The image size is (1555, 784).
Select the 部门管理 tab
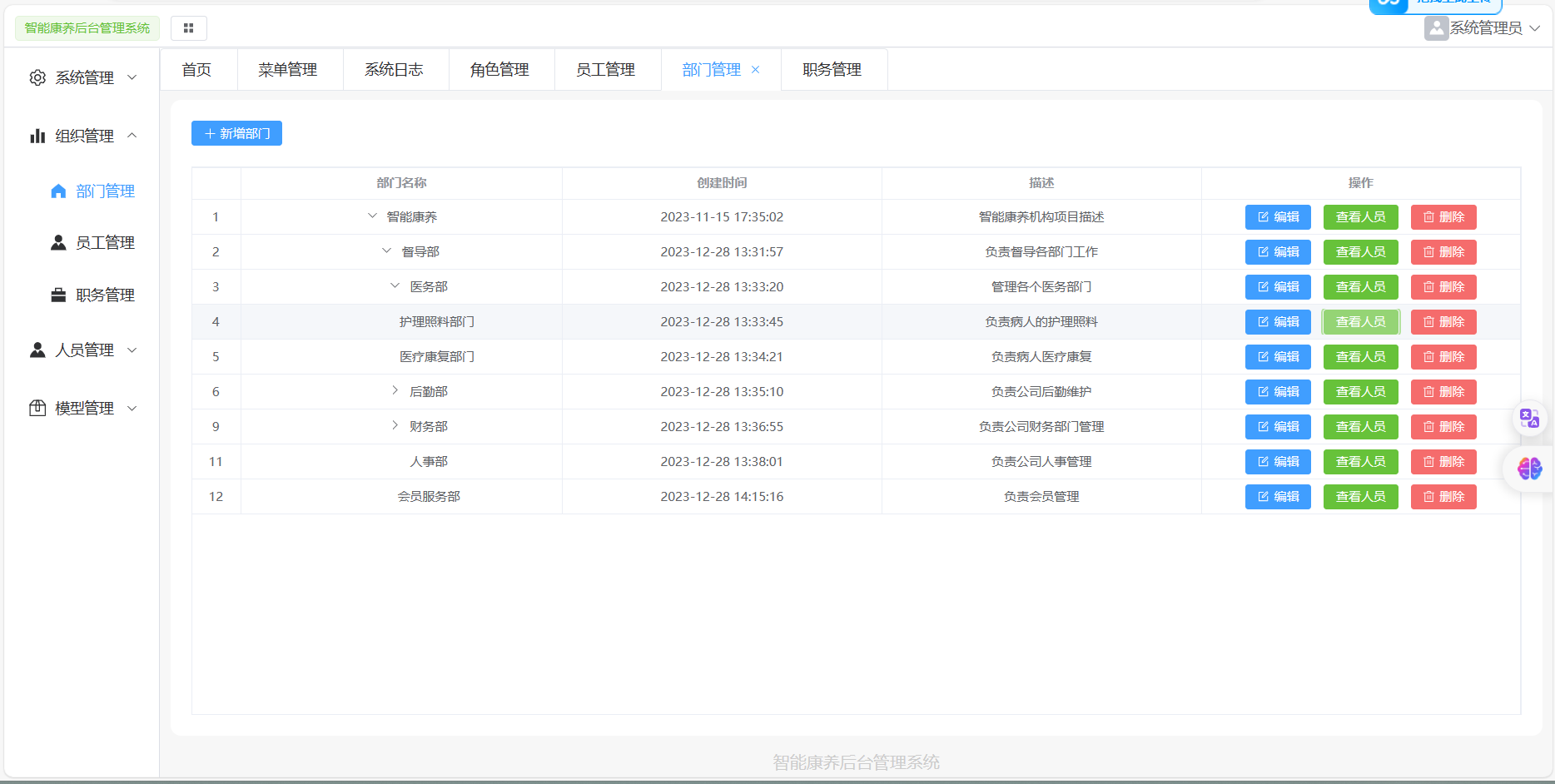[712, 70]
